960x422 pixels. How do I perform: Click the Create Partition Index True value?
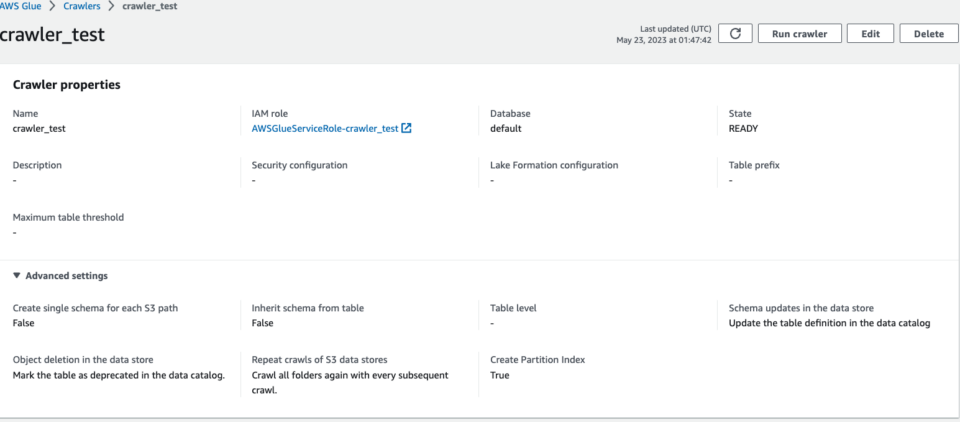tap(499, 375)
